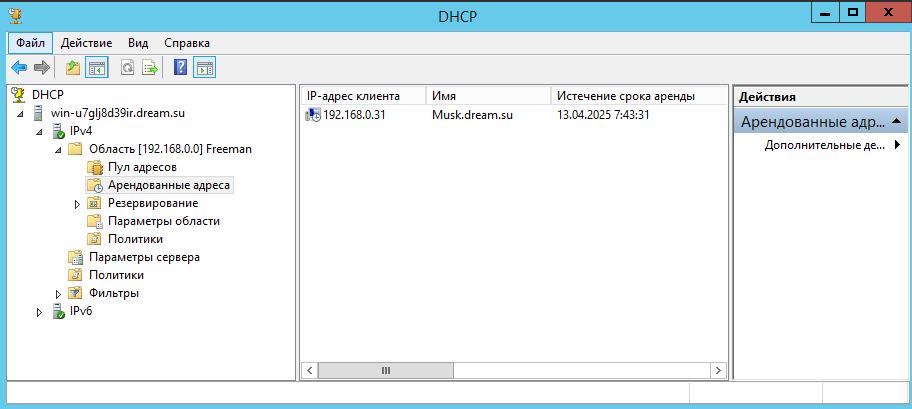The image size is (912, 409).
Task: Click the Действия pane header
Action: pos(820,97)
